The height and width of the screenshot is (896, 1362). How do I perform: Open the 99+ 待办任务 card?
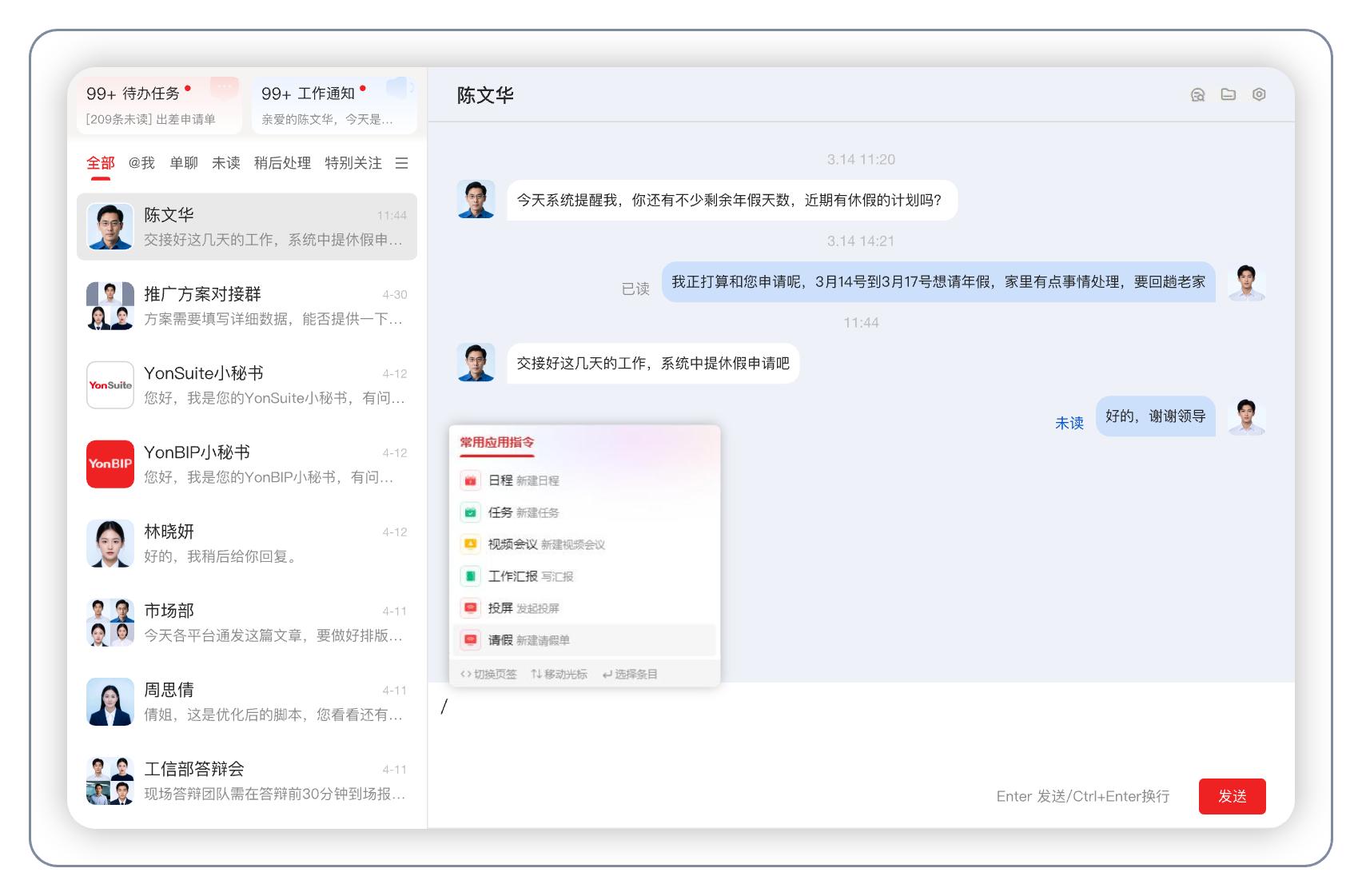pos(155,105)
